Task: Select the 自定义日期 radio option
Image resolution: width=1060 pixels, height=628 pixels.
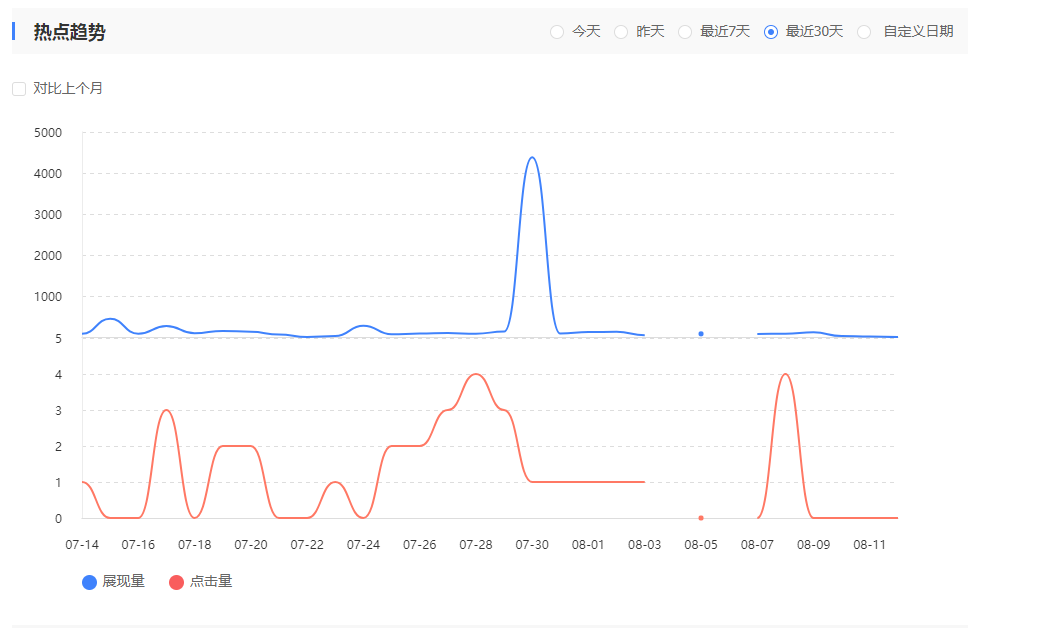Action: (864, 32)
